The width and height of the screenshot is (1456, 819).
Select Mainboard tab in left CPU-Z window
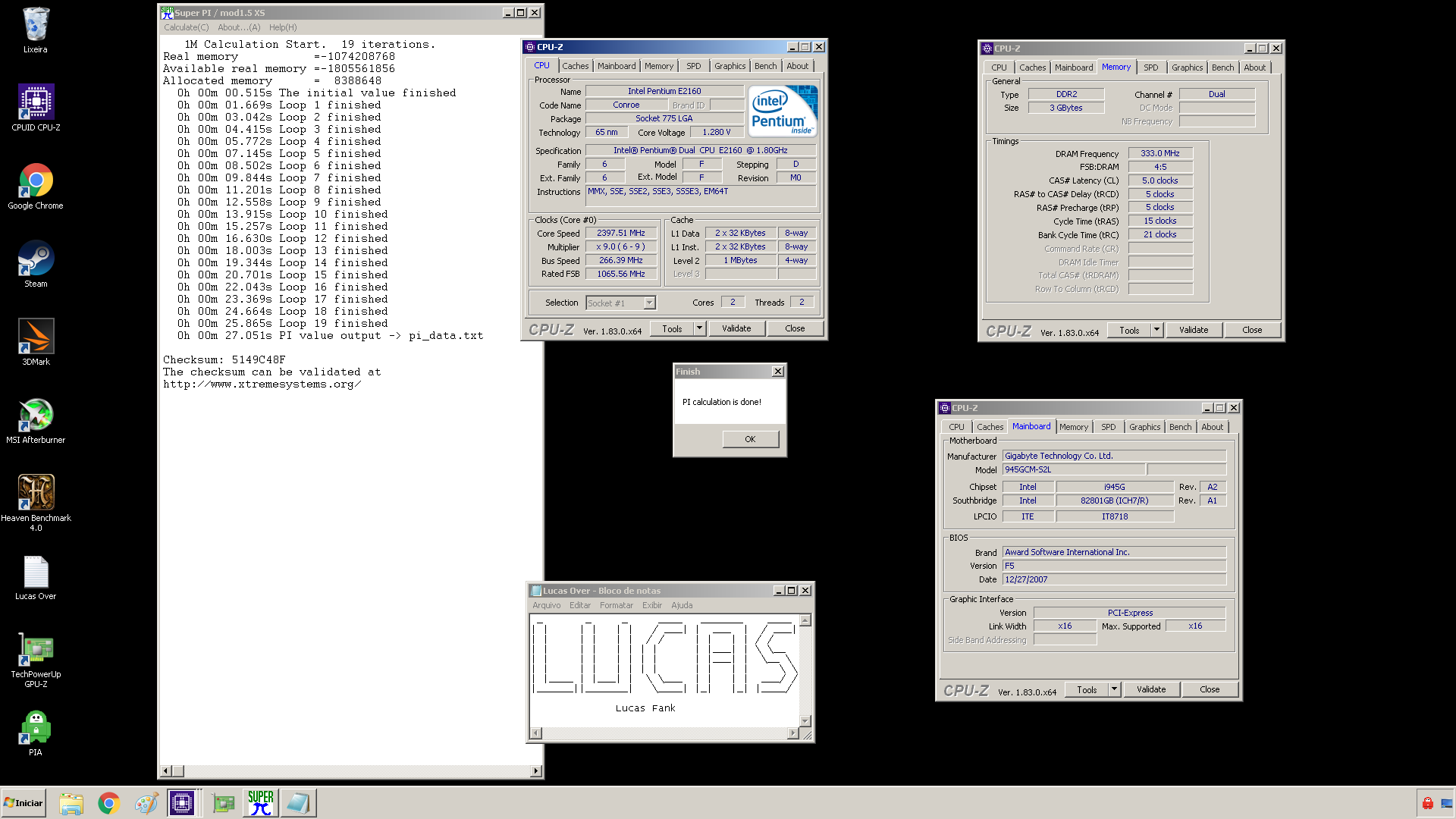(x=617, y=66)
